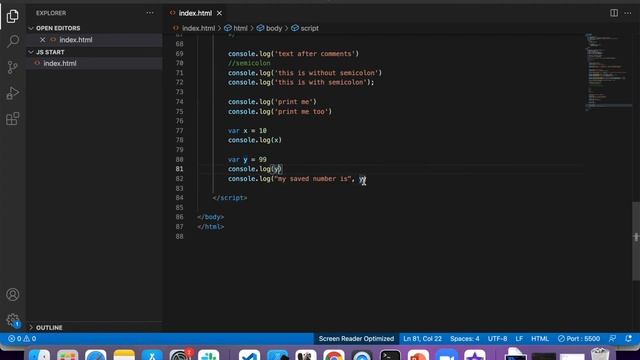Close index.html in Open Editors list

[42, 40]
